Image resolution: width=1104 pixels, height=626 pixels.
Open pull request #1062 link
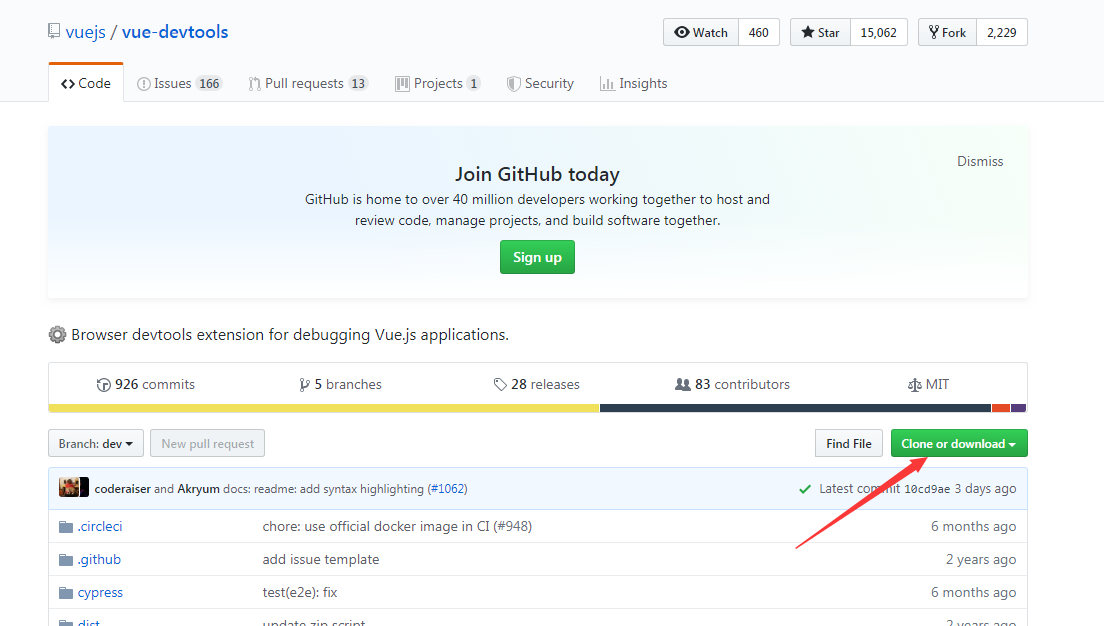(x=448, y=489)
